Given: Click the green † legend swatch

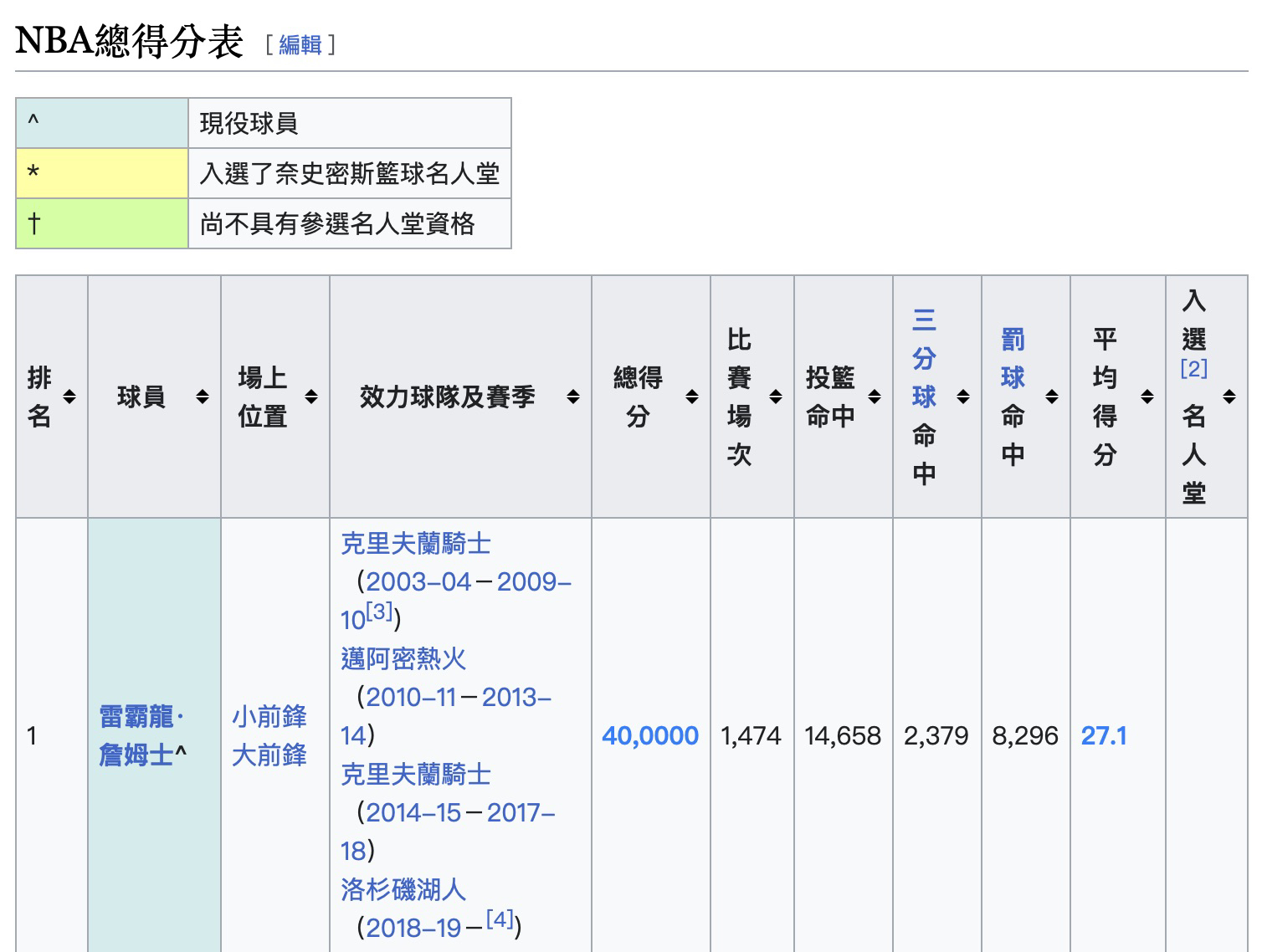Looking at the screenshot, I should tap(102, 223).
